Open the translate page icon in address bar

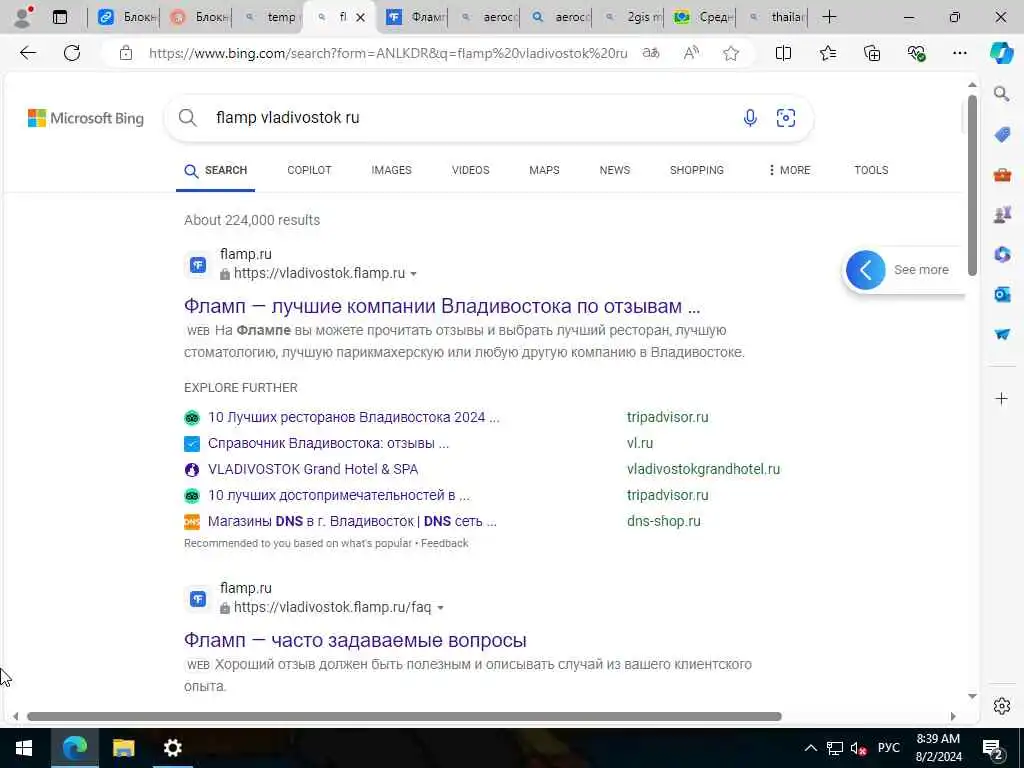(x=650, y=53)
